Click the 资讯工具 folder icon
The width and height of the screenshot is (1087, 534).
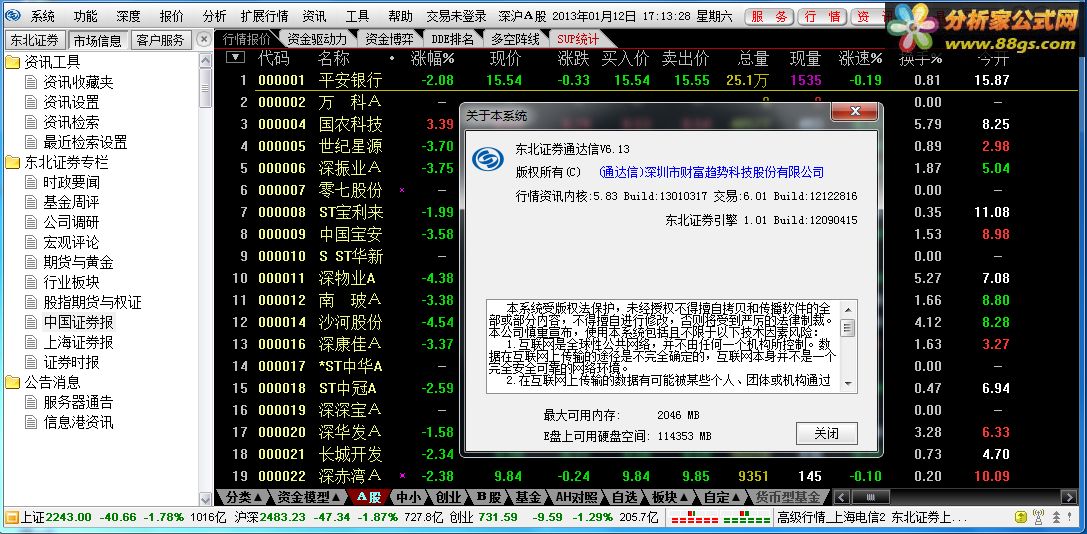[12, 63]
